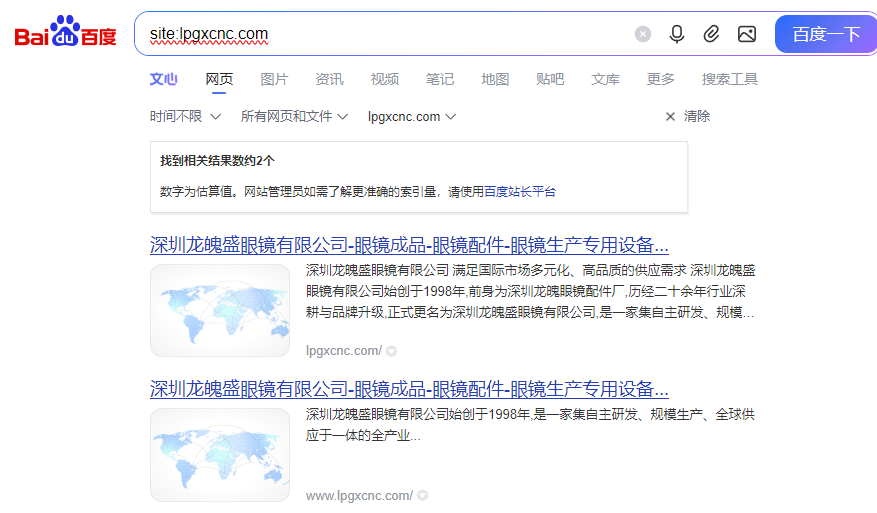The image size is (877, 513).
Task: Select the 网页 tab
Action: (x=219, y=79)
